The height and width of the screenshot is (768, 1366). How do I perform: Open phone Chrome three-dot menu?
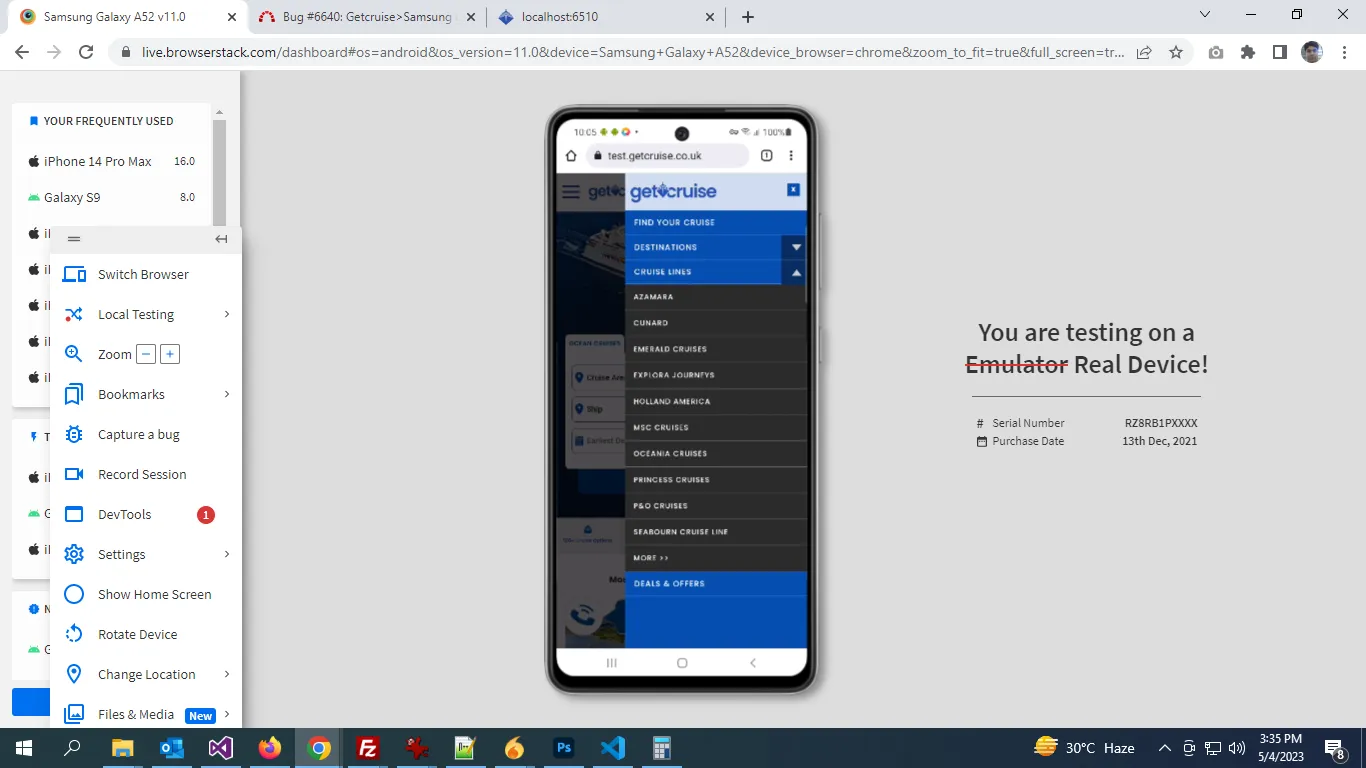[x=791, y=156]
